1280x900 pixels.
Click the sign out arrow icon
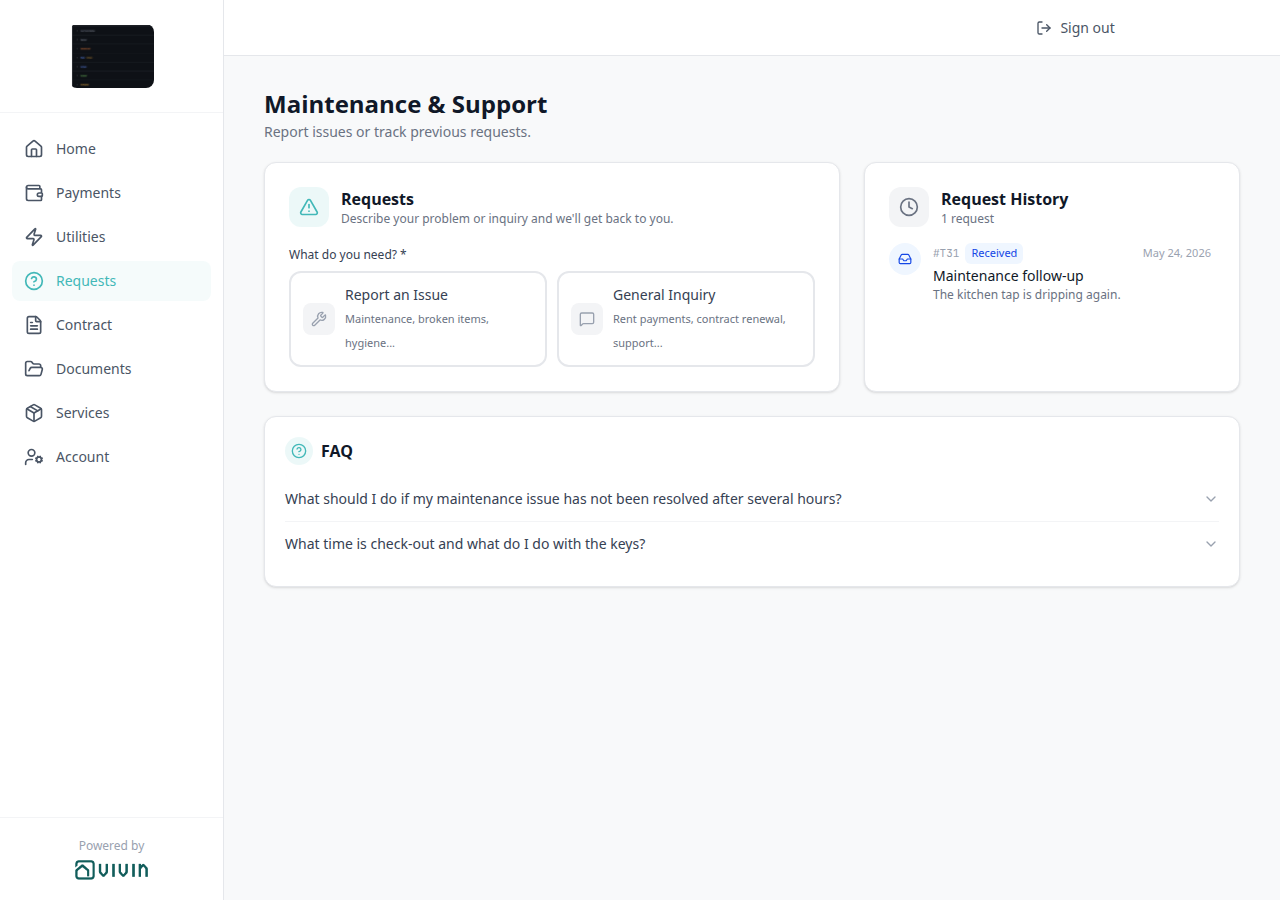tap(1044, 28)
